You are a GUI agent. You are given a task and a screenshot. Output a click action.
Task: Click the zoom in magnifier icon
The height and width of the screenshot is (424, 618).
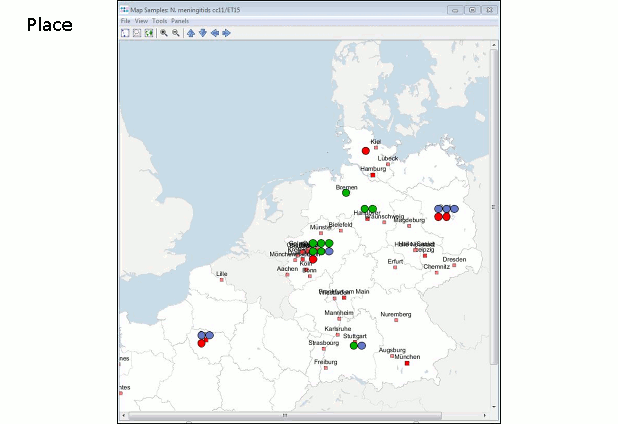[x=164, y=33]
